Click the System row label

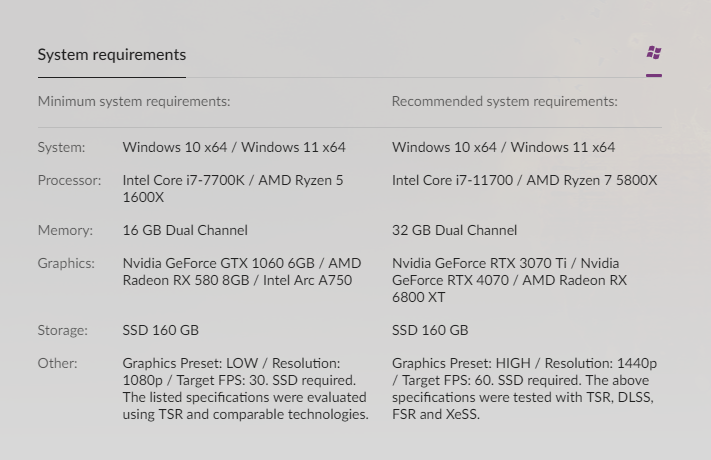click(61, 147)
